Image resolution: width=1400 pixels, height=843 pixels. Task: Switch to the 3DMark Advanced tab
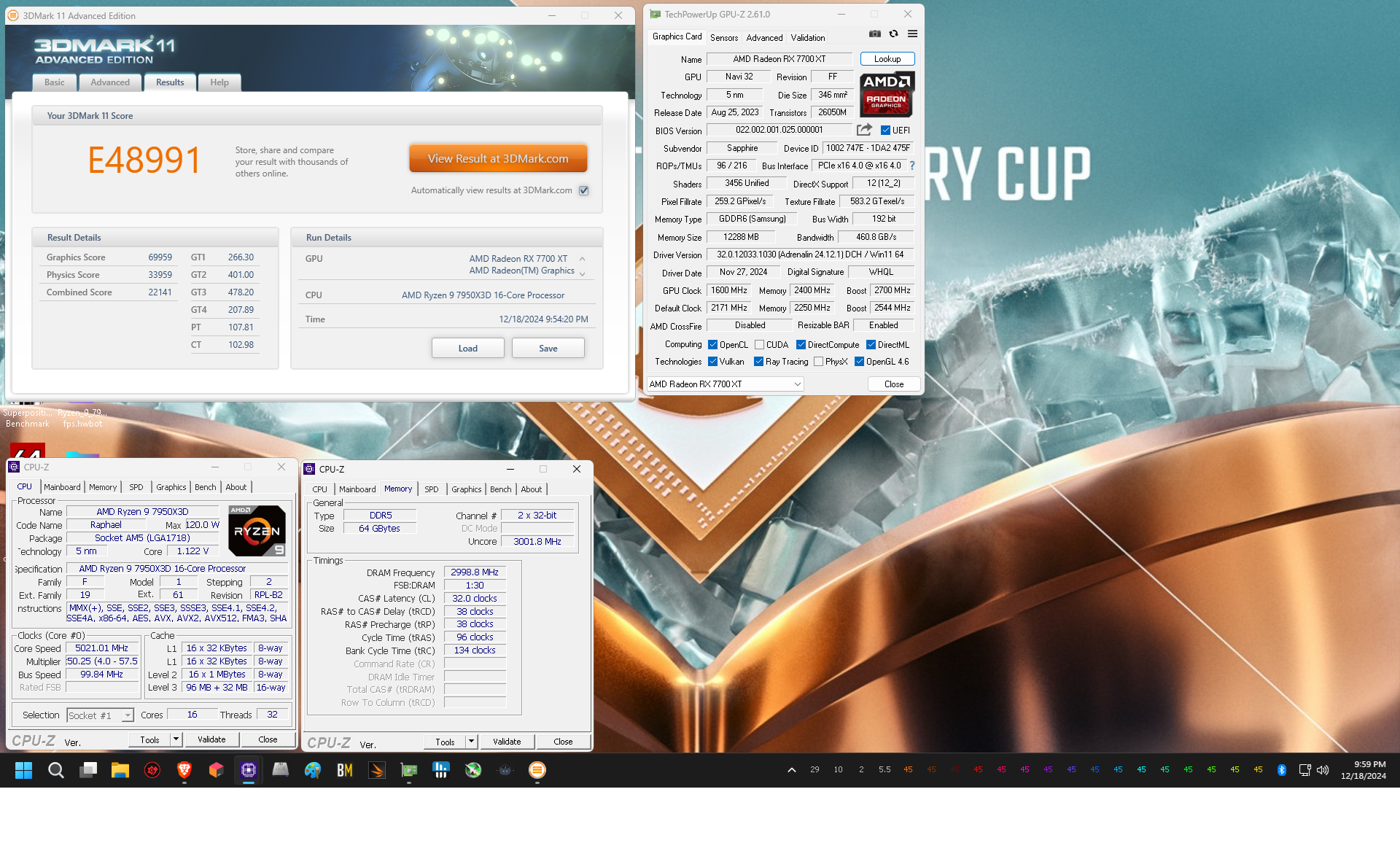[110, 82]
